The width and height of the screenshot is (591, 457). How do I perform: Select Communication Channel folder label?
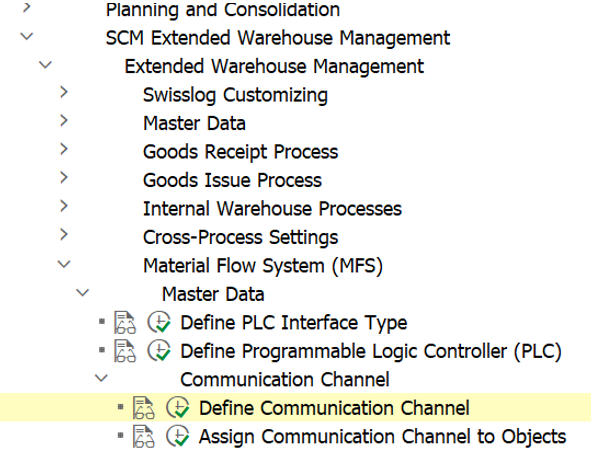click(x=285, y=380)
